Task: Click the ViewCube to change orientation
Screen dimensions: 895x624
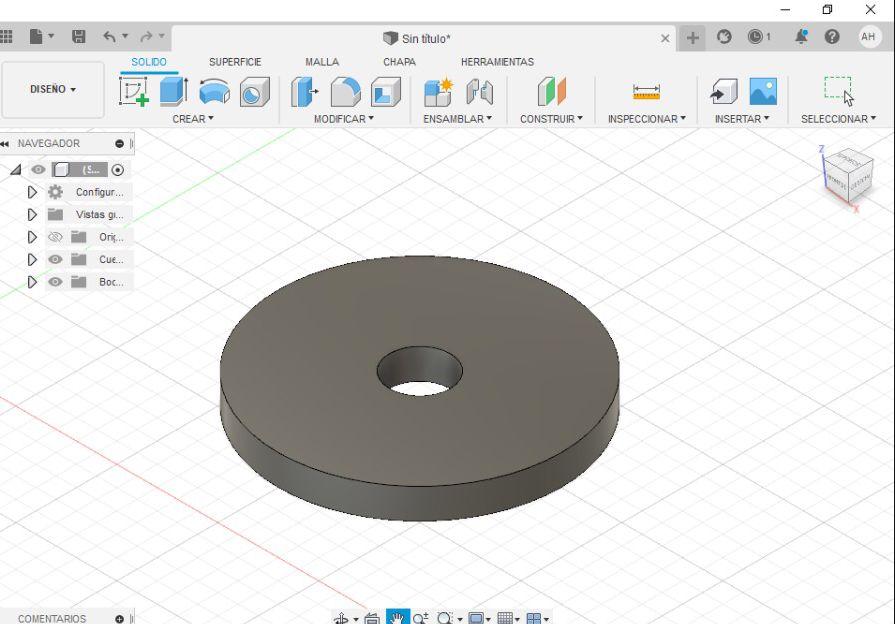Action: (849, 175)
